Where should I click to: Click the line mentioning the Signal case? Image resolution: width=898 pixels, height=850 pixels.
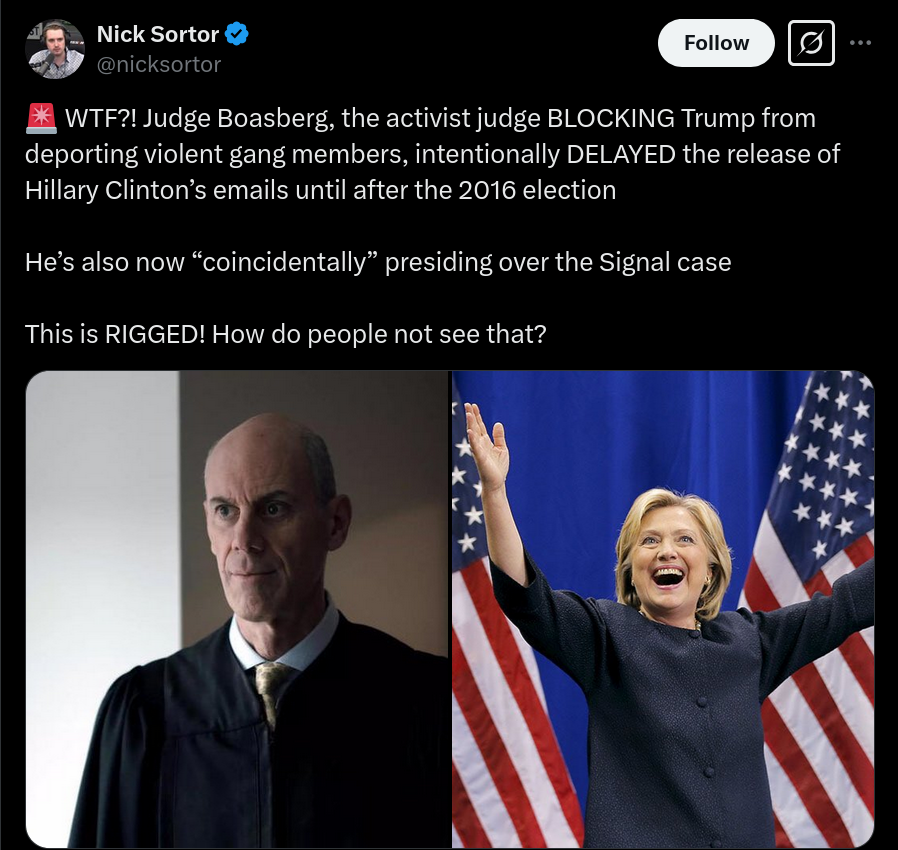(x=378, y=262)
